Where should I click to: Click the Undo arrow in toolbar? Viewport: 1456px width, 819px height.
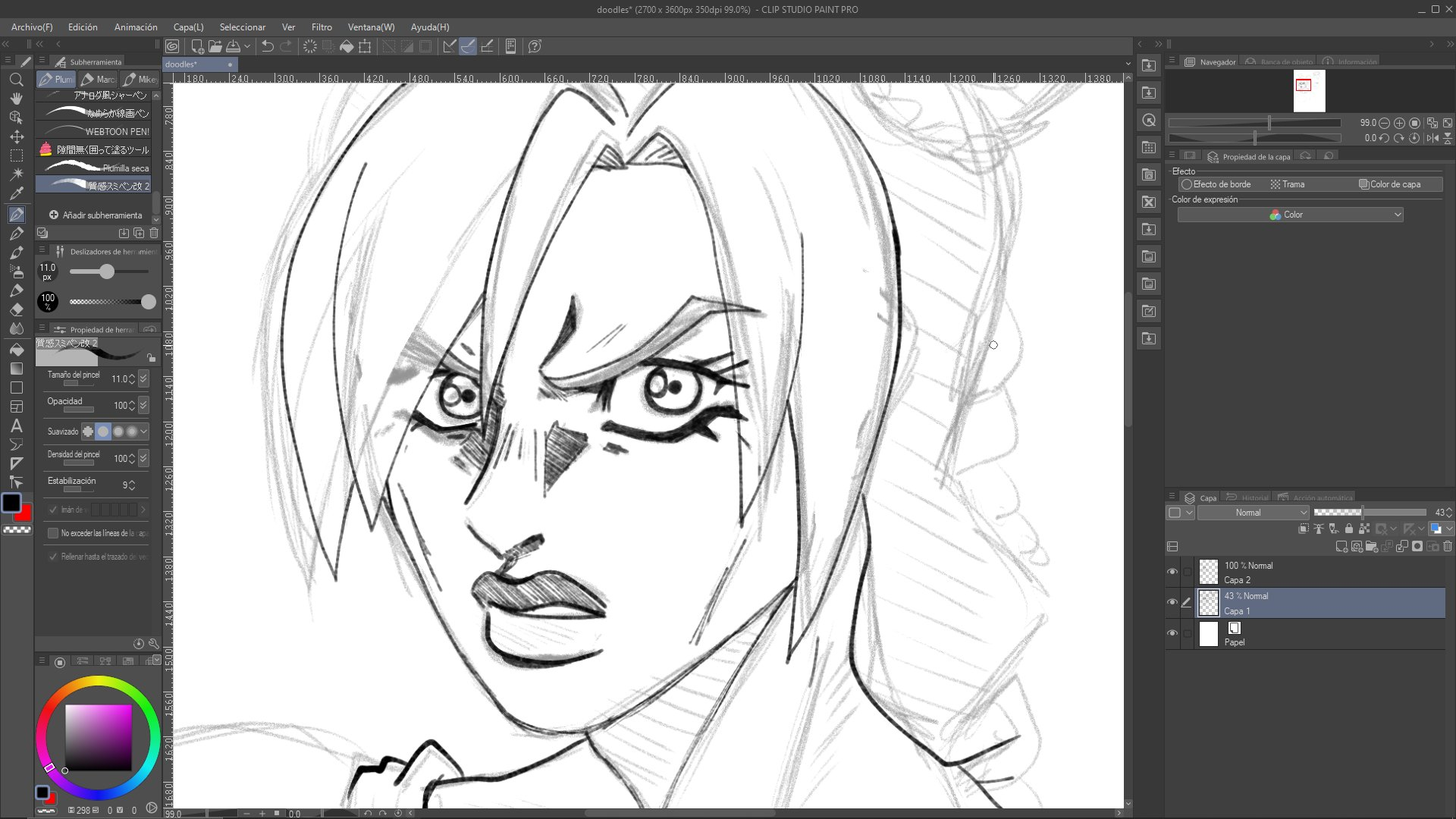(267, 46)
